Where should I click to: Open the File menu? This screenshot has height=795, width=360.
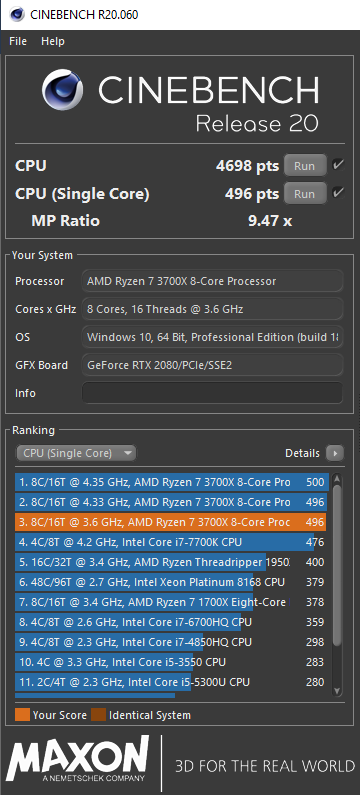tap(18, 41)
